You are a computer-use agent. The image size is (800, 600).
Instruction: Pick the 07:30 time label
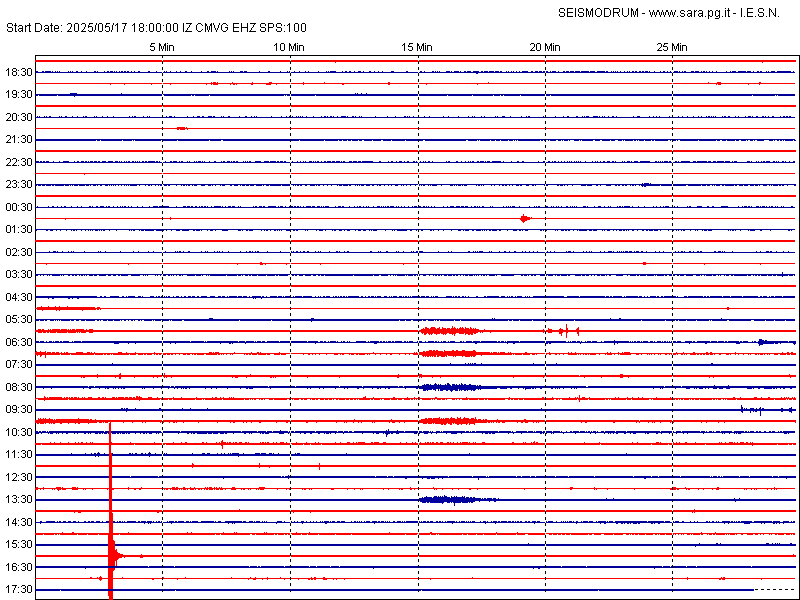click(x=19, y=364)
